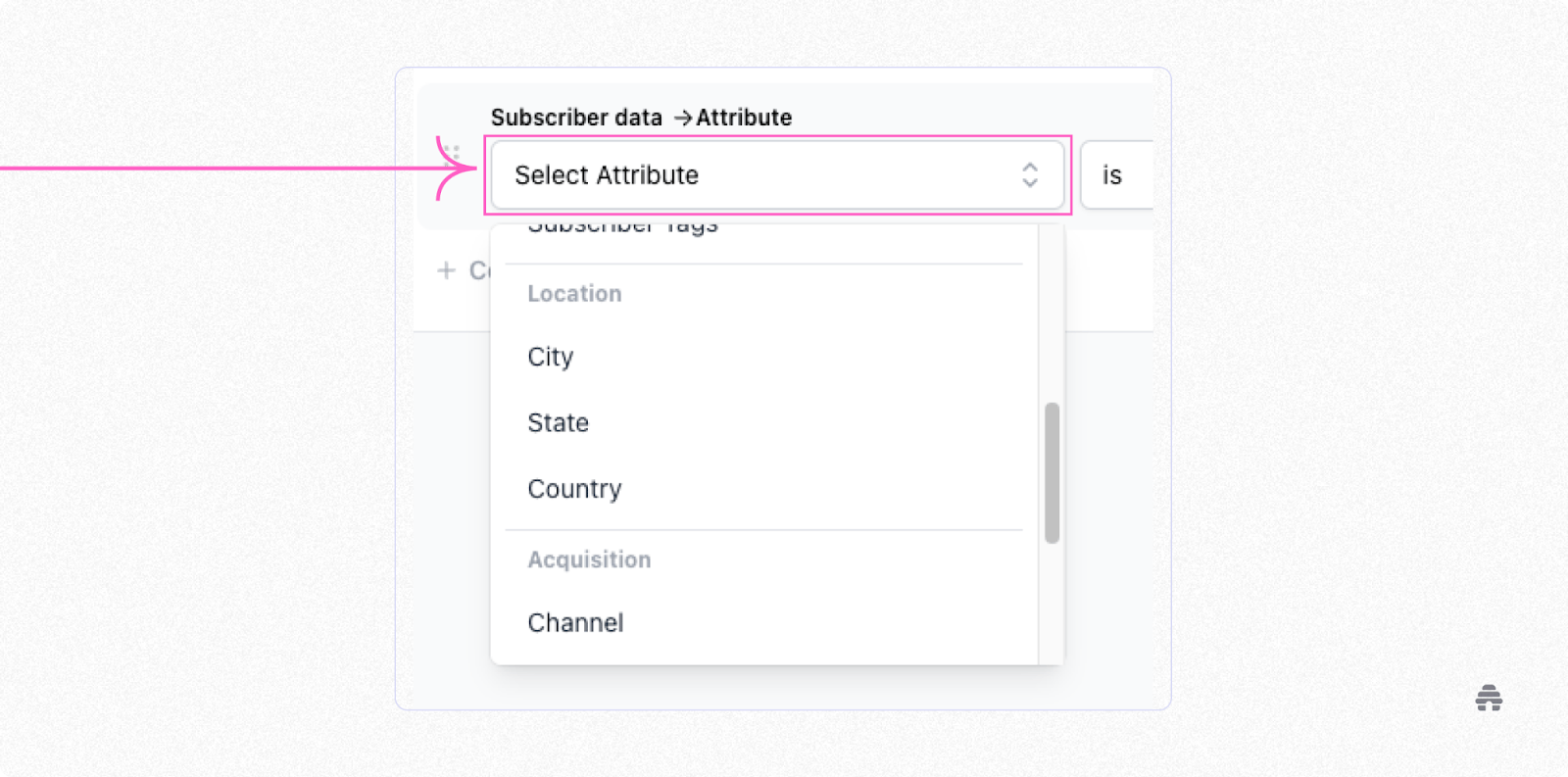Click the Subscriber data label text

(x=576, y=118)
